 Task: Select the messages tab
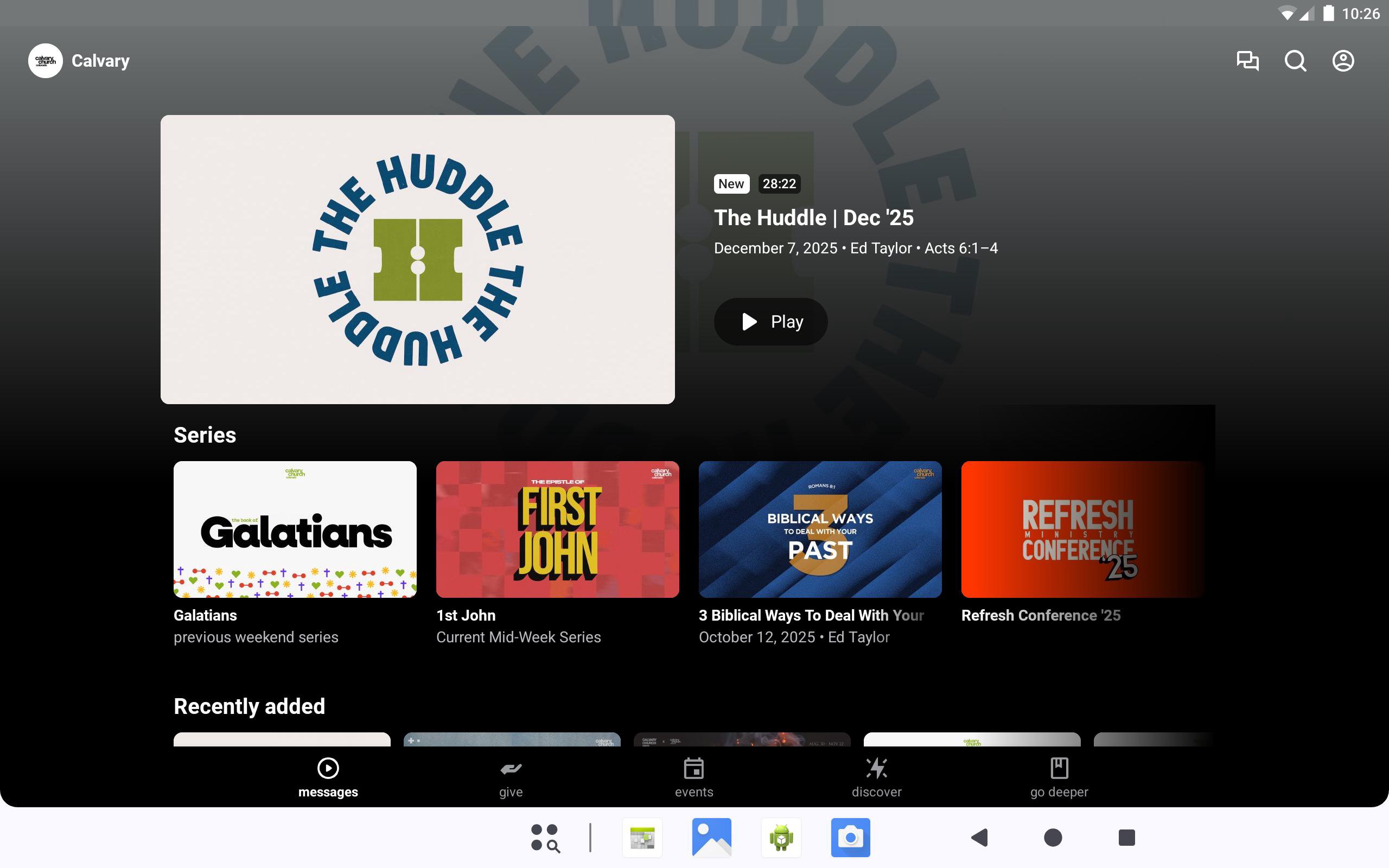(328, 777)
